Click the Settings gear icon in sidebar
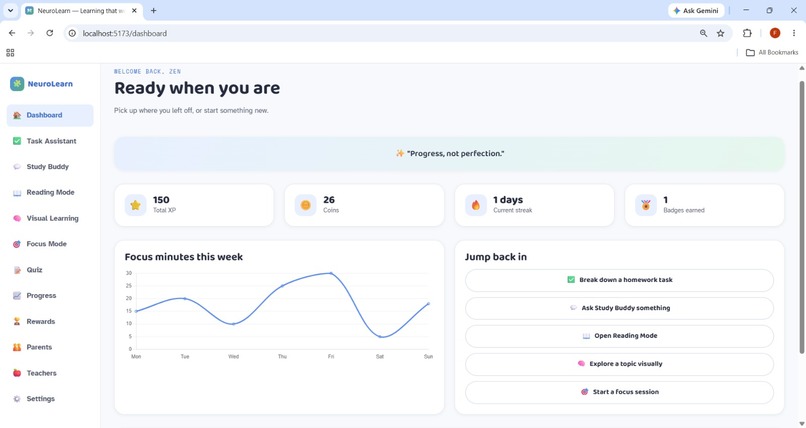This screenshot has width=806, height=428. point(17,399)
